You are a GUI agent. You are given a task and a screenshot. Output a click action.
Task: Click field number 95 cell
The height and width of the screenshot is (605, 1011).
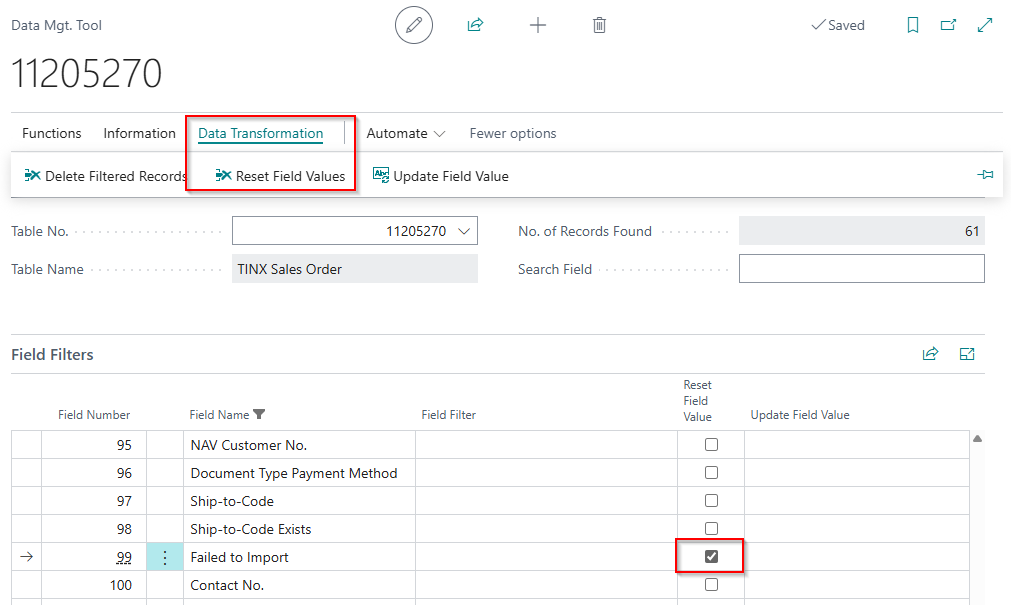tap(94, 445)
